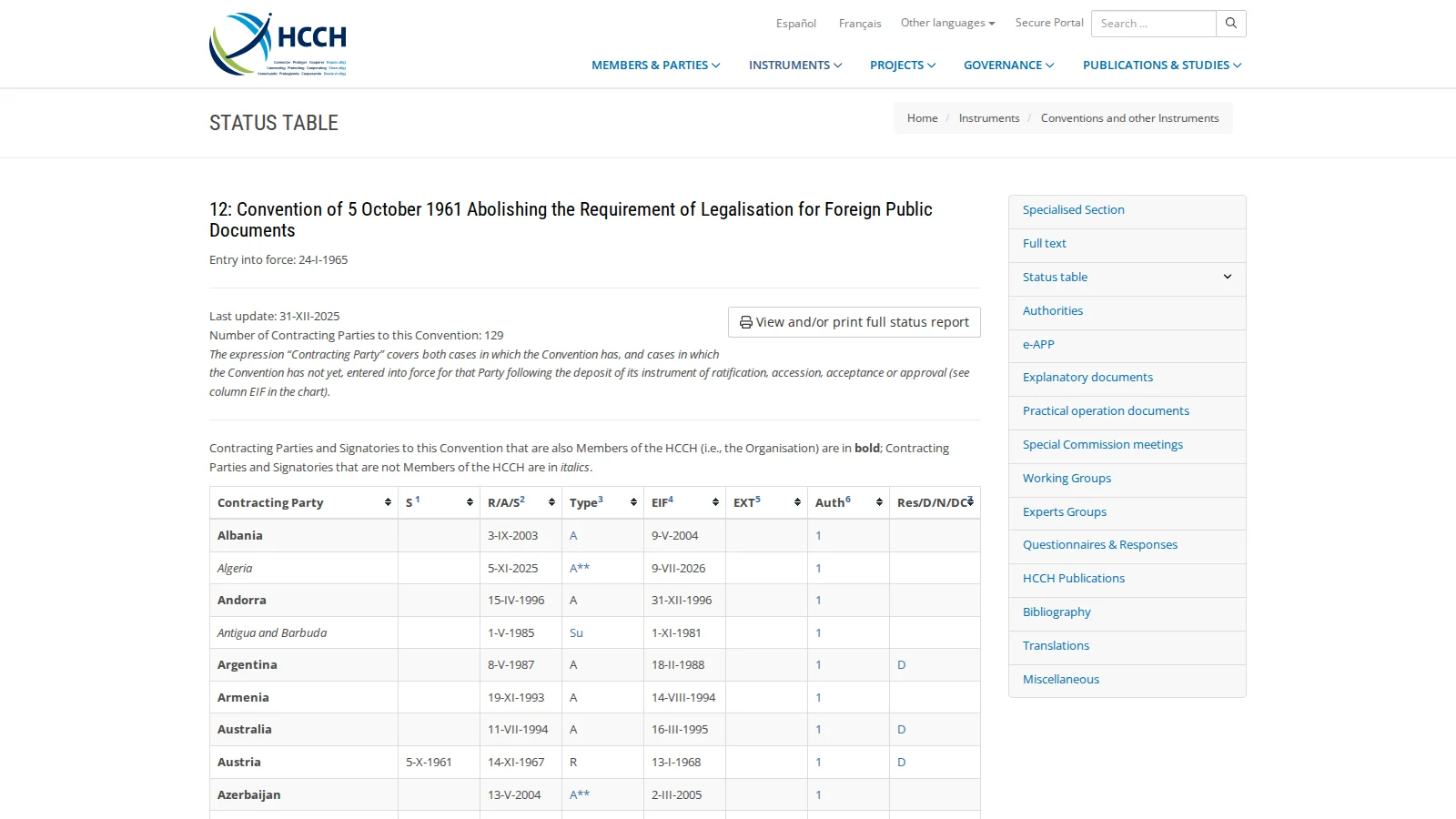Open Andorra's Auth link 1
1456x819 pixels.
818,601
